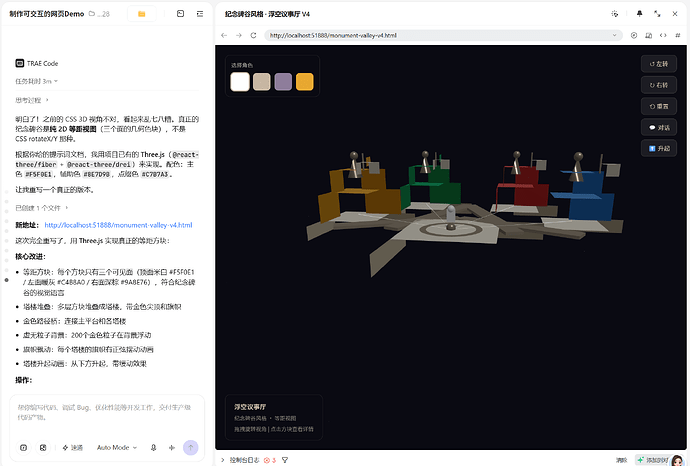Expand the thinking process section
Viewport: 690px width, 466px height.
click(x=32, y=100)
